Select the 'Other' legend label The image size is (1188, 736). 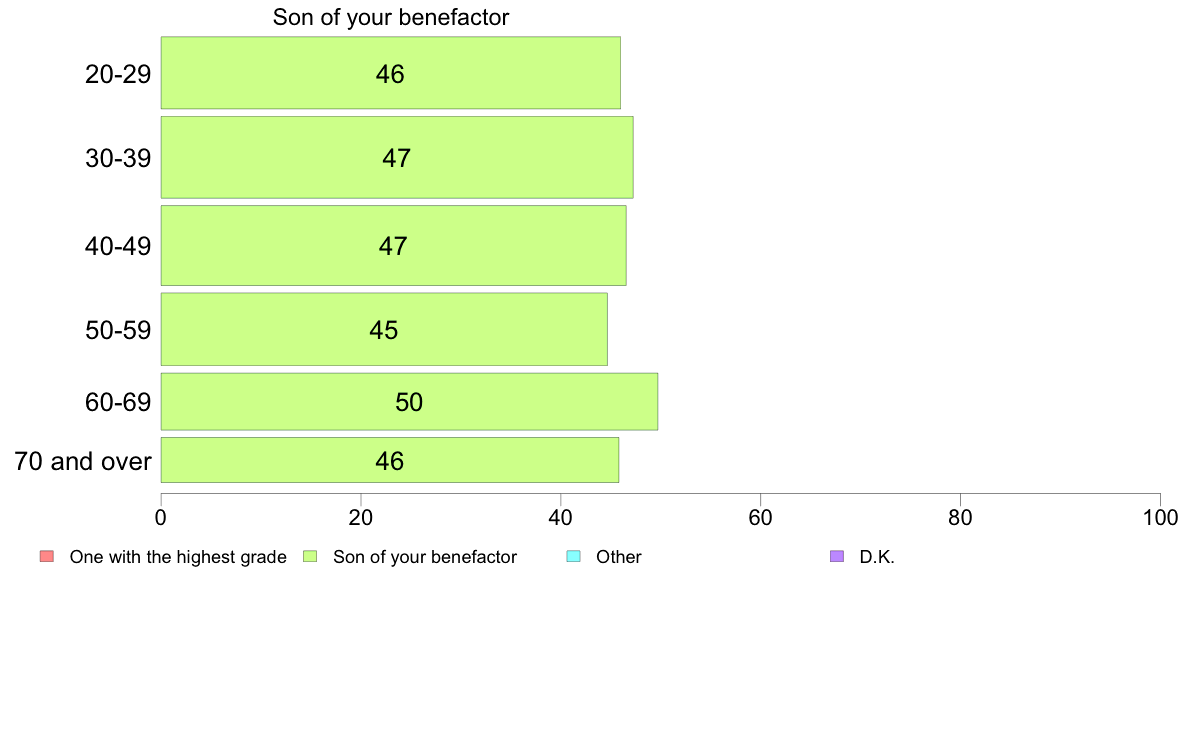click(x=619, y=557)
